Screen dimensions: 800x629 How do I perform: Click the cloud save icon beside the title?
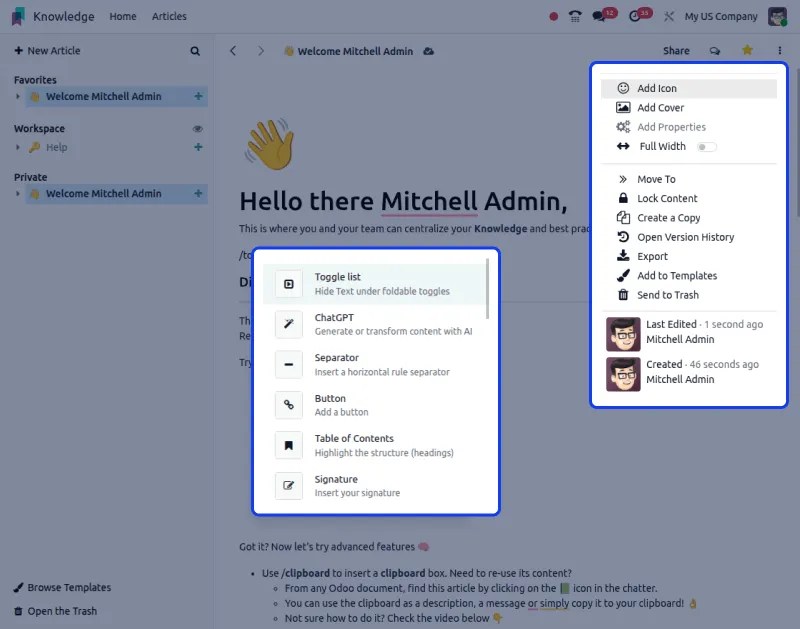click(429, 51)
